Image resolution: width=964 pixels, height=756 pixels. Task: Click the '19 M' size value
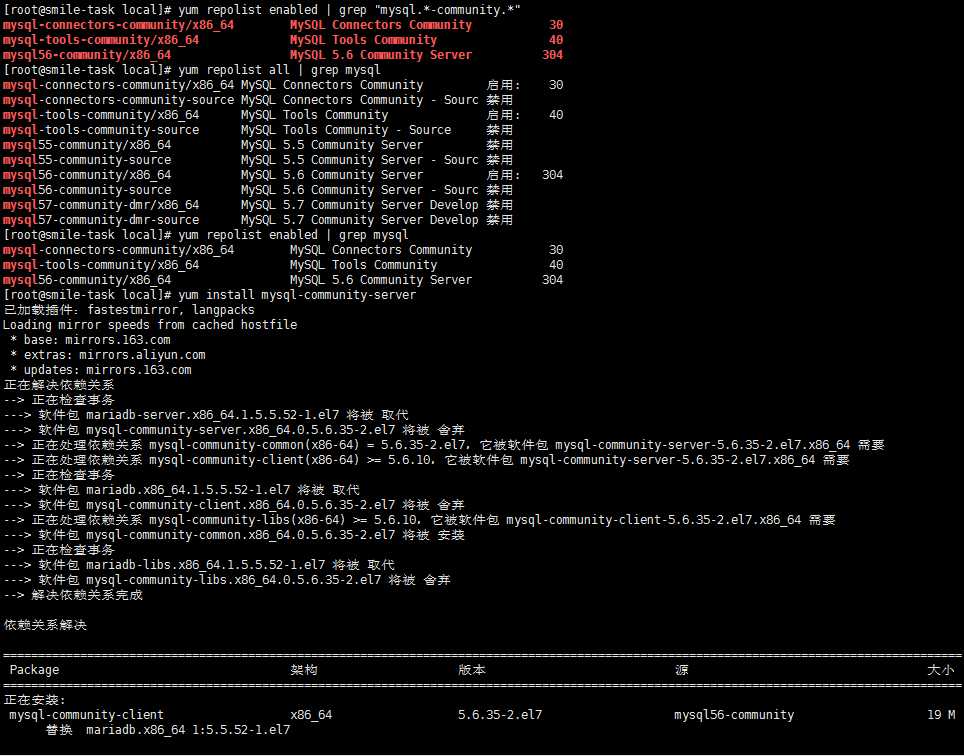(941, 715)
